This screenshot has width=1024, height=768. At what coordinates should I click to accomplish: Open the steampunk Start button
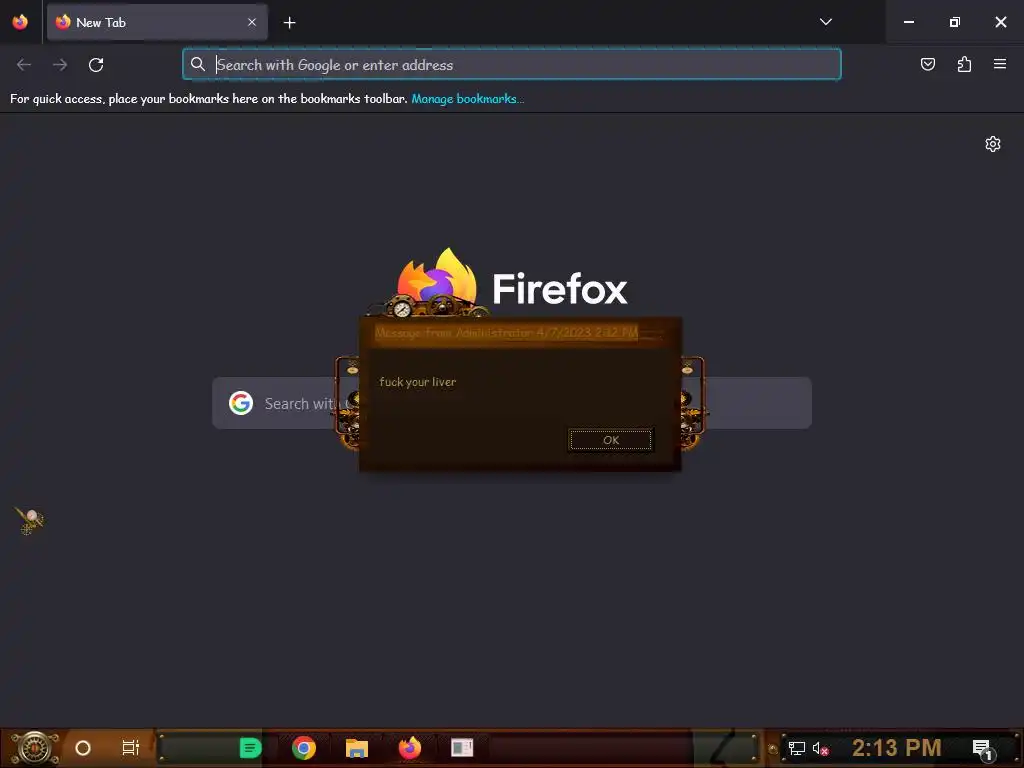(33, 748)
